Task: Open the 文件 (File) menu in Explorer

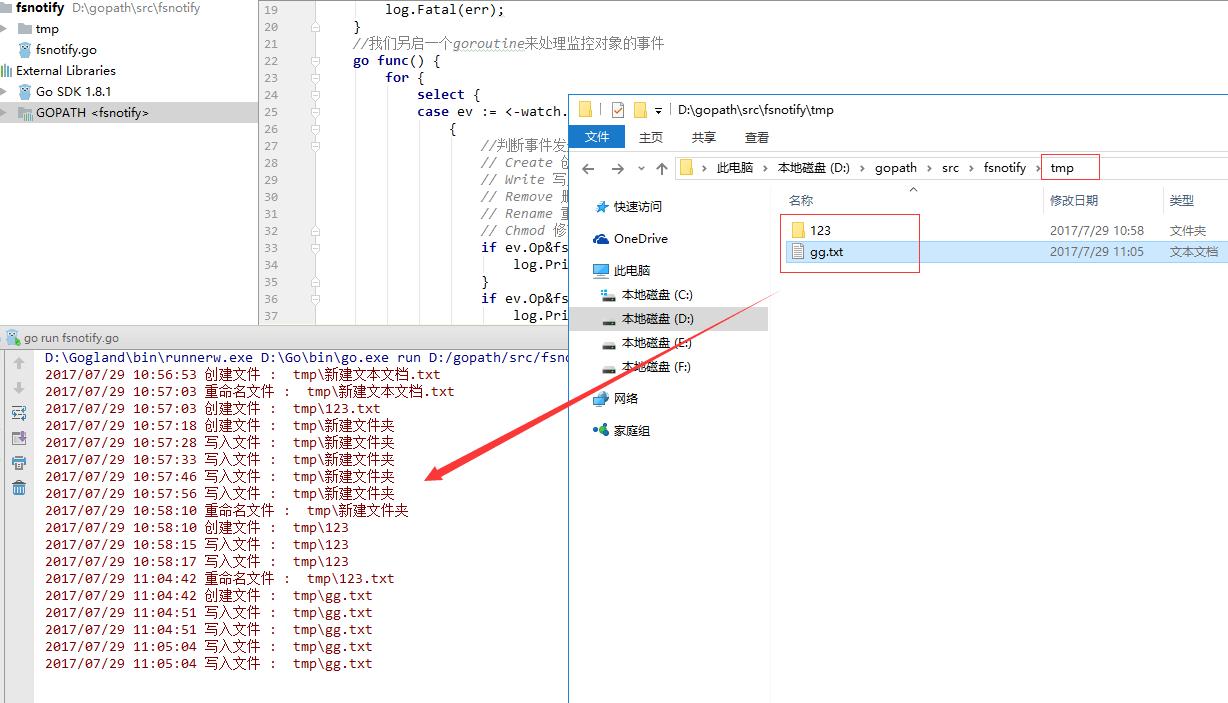Action: point(597,137)
